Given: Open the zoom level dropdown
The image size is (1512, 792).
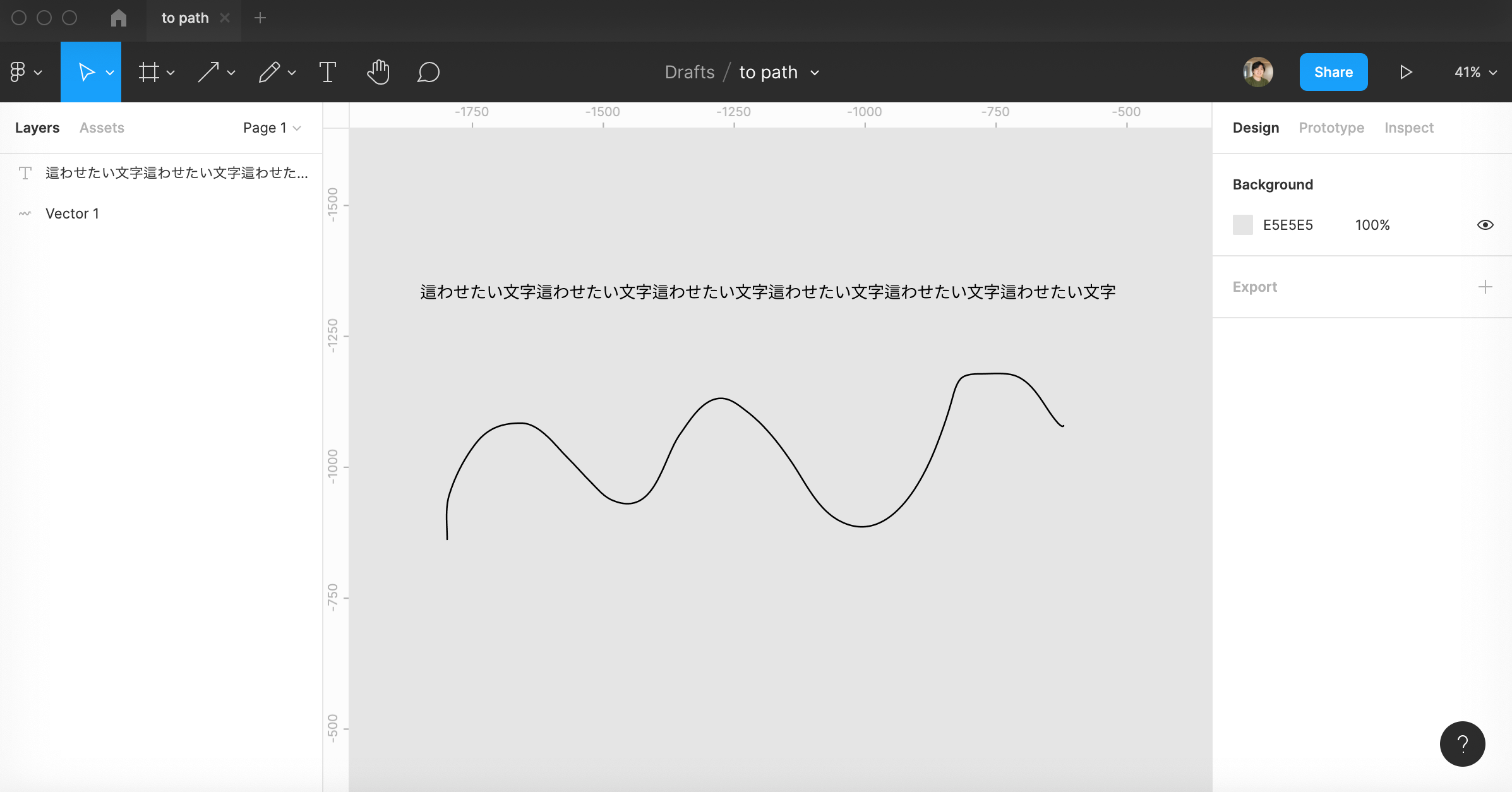Looking at the screenshot, I should [x=1474, y=71].
